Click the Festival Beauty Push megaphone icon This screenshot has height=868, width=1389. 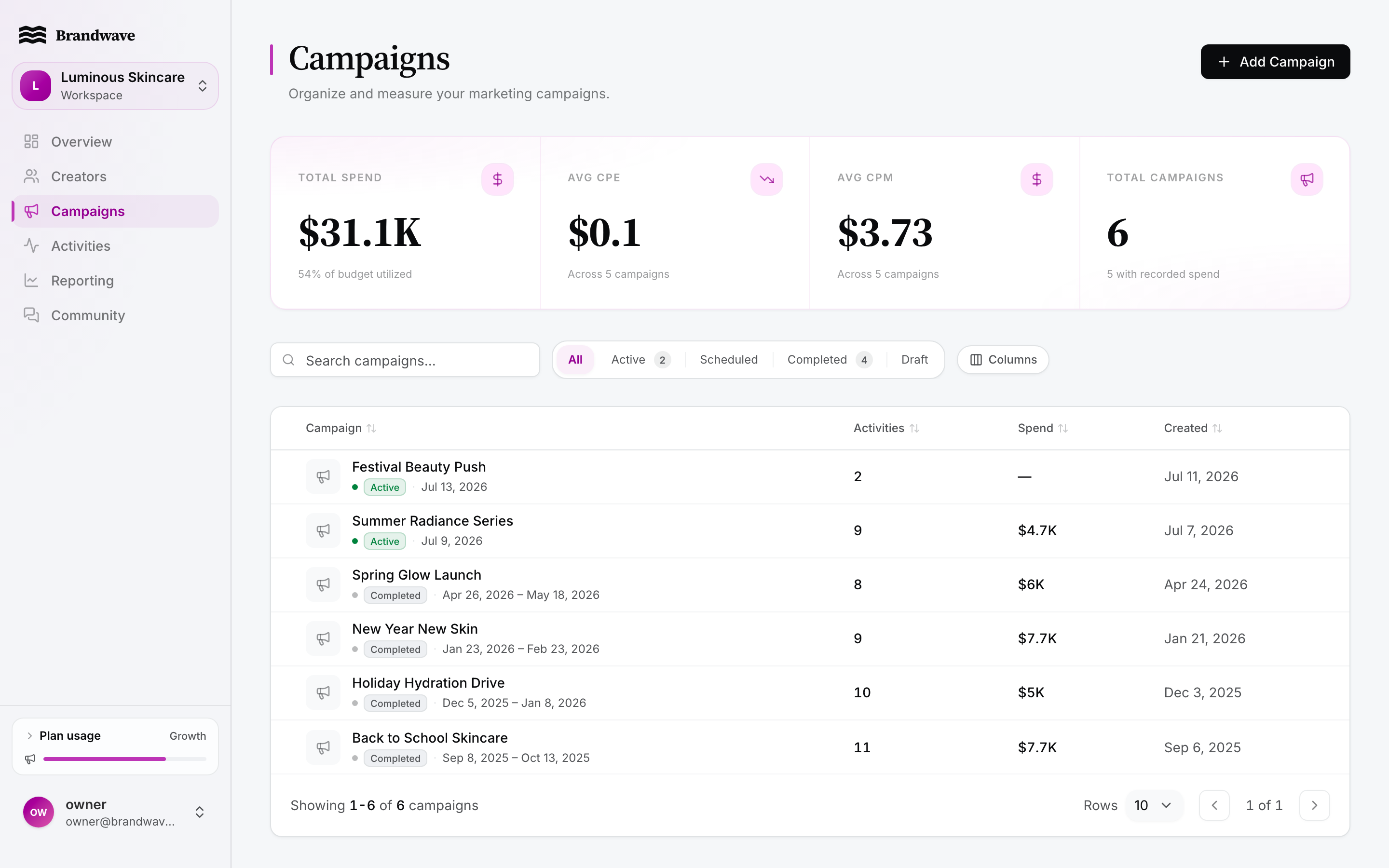(x=323, y=476)
